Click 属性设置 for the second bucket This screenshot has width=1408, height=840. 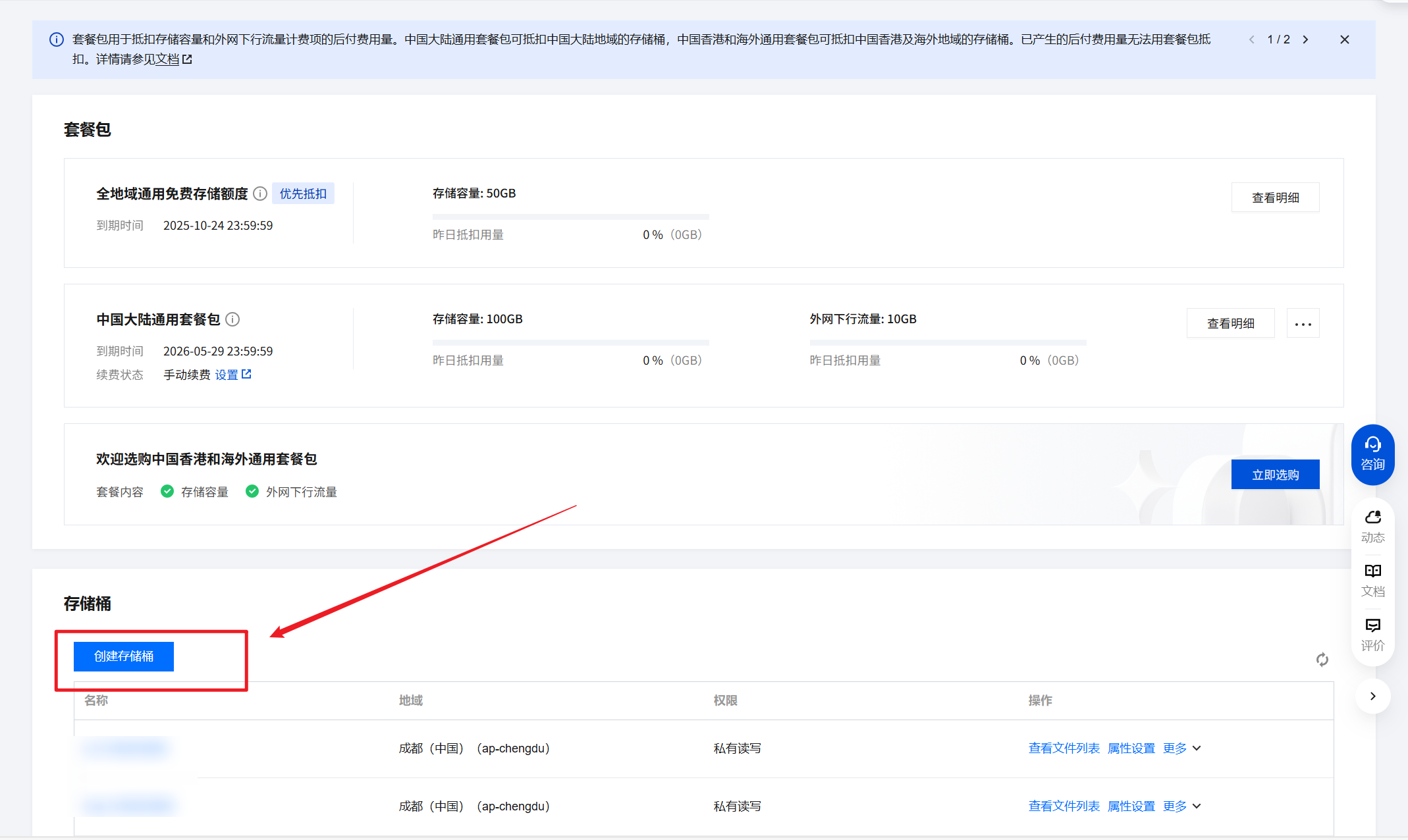point(1131,806)
